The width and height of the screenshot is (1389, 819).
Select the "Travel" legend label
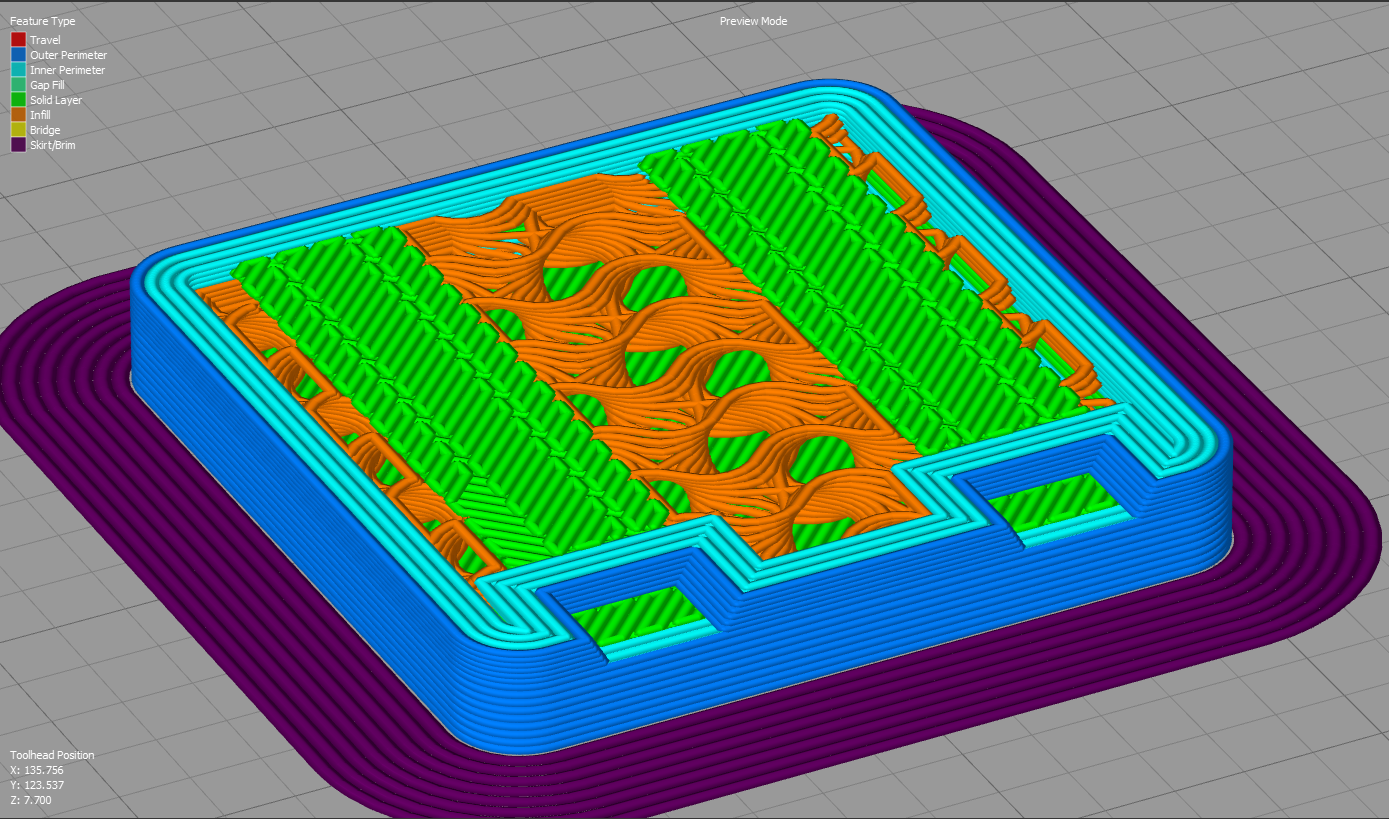click(45, 40)
